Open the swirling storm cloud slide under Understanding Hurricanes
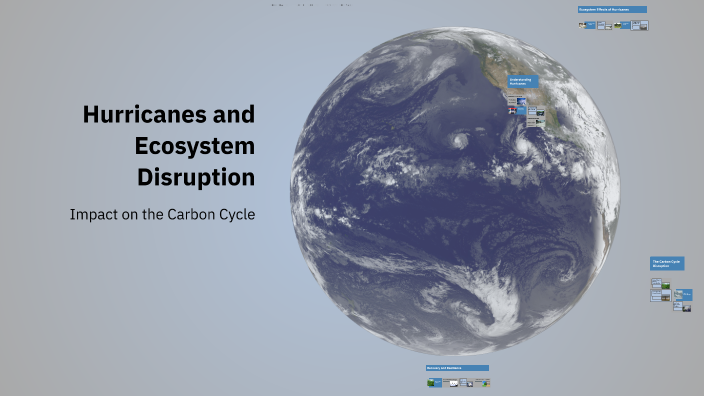704x396 pixels. click(517, 100)
